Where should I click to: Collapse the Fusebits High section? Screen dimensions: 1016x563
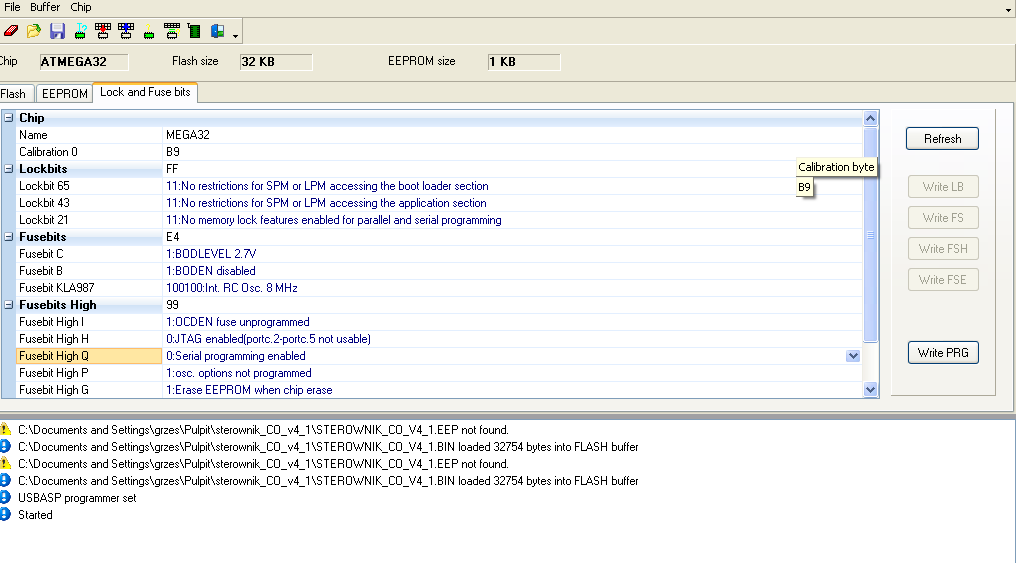pyautogui.click(x=9, y=305)
